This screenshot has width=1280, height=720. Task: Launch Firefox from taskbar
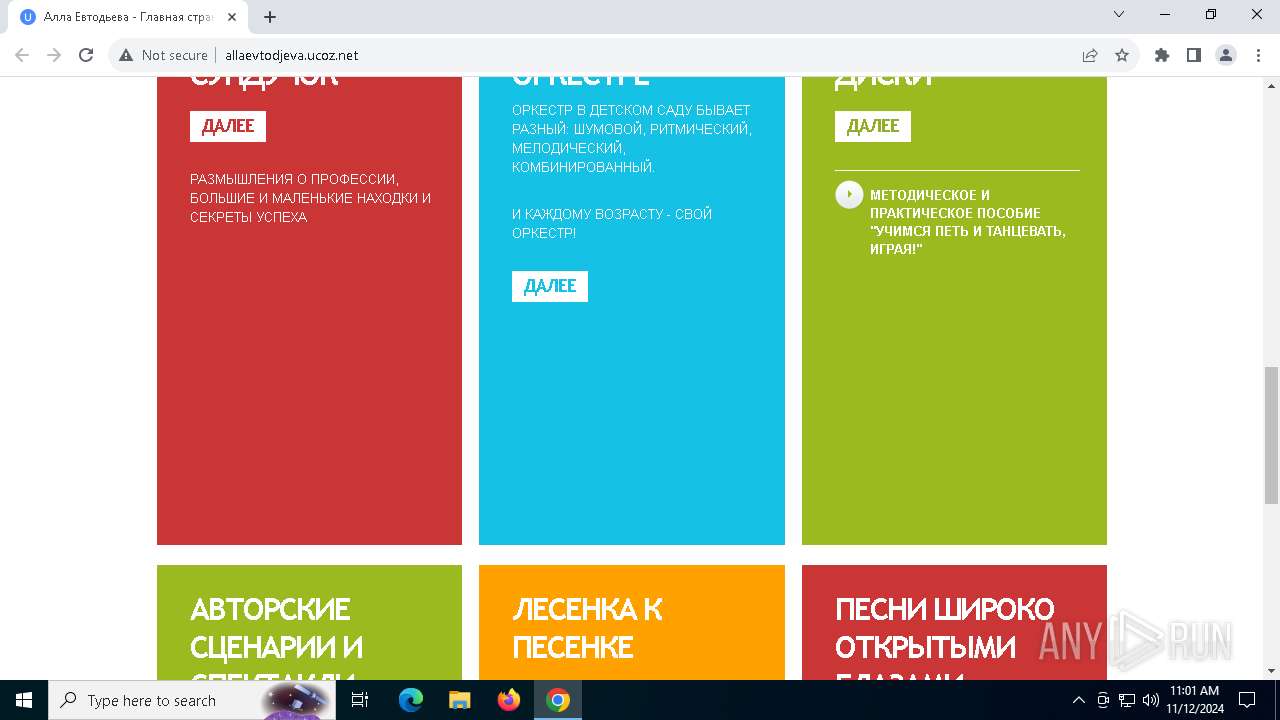(x=509, y=700)
